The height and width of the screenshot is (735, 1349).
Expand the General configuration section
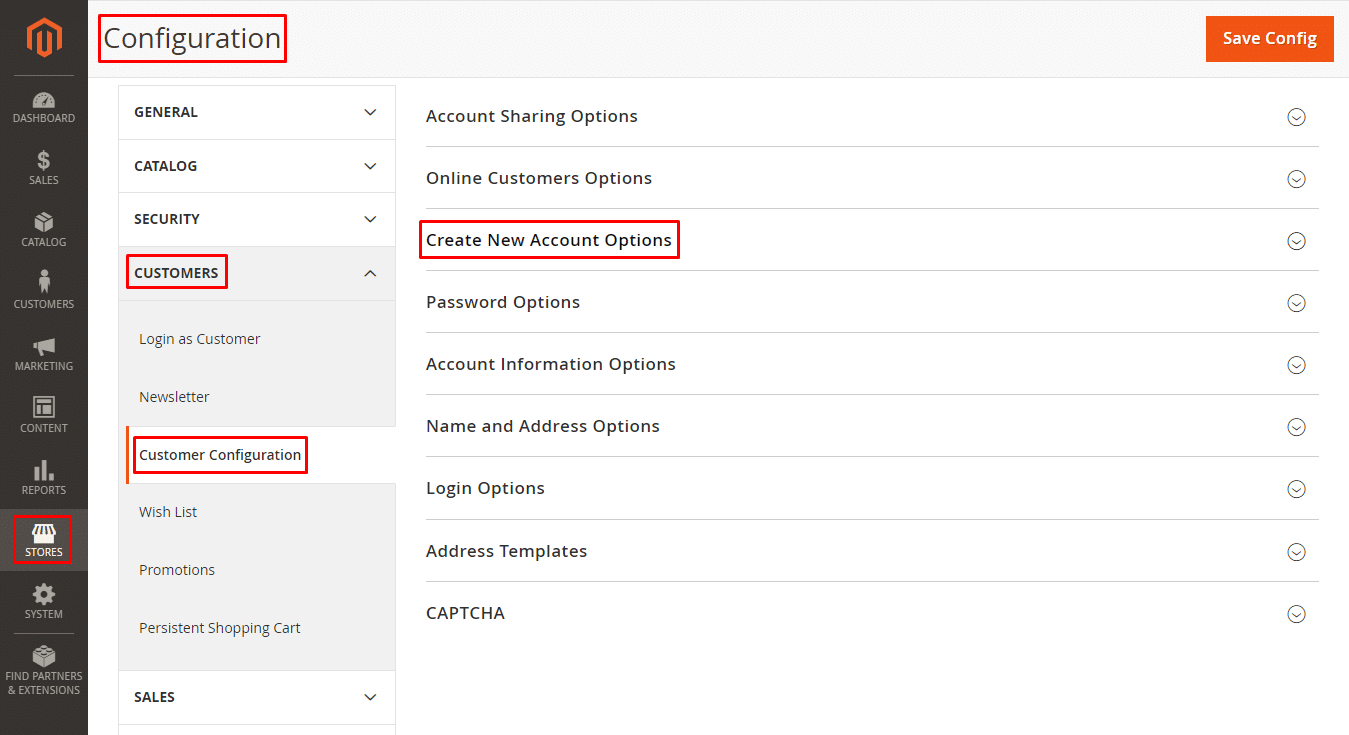click(256, 112)
